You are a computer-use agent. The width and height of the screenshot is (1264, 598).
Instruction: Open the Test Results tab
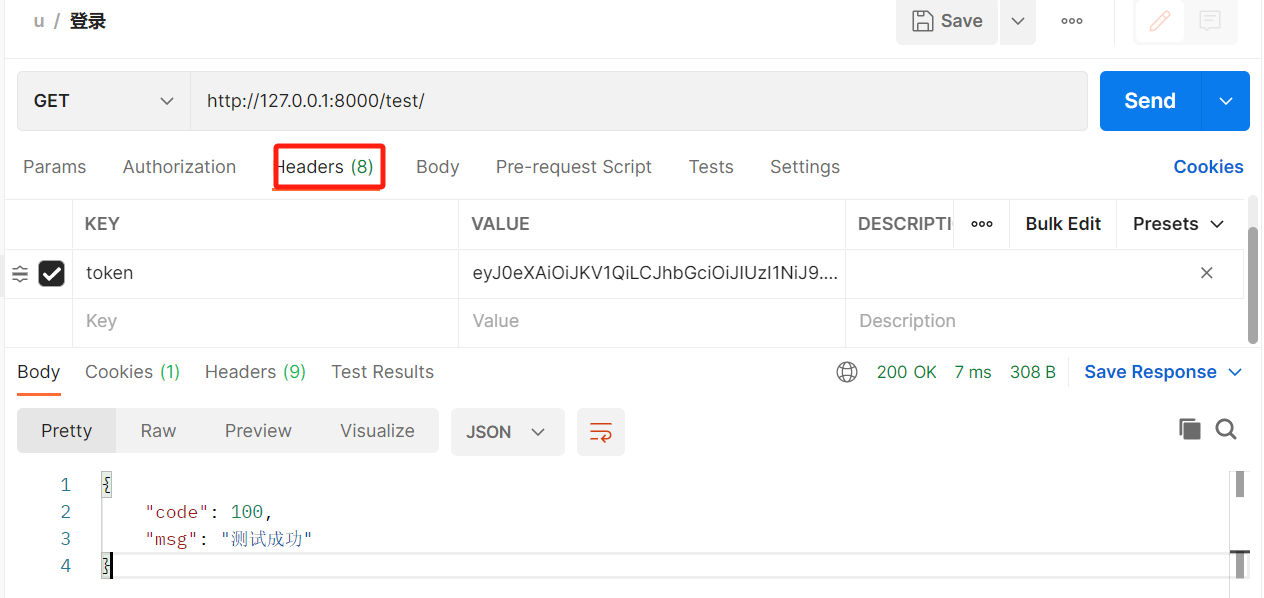point(382,372)
